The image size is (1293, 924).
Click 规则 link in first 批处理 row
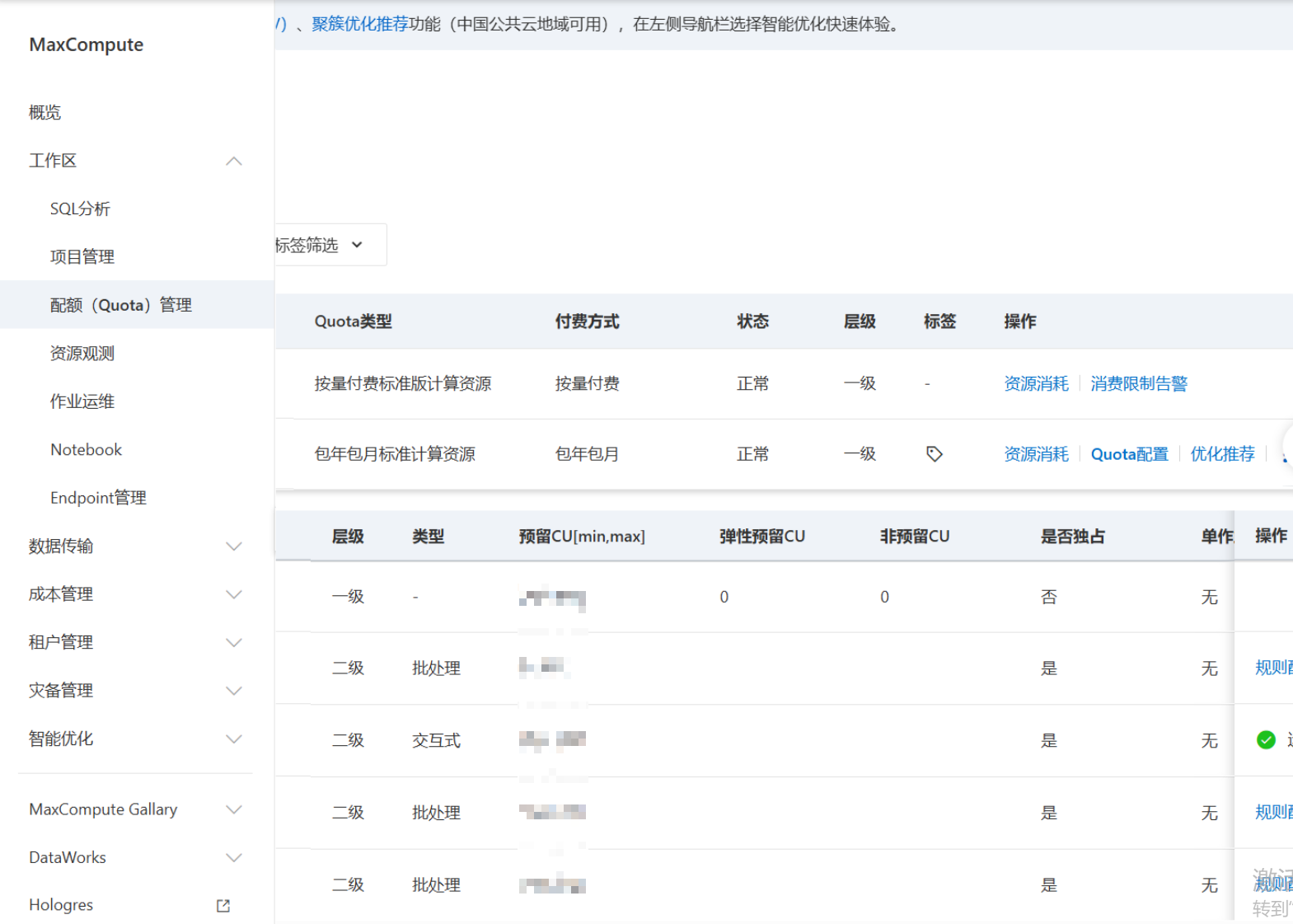click(x=1273, y=668)
